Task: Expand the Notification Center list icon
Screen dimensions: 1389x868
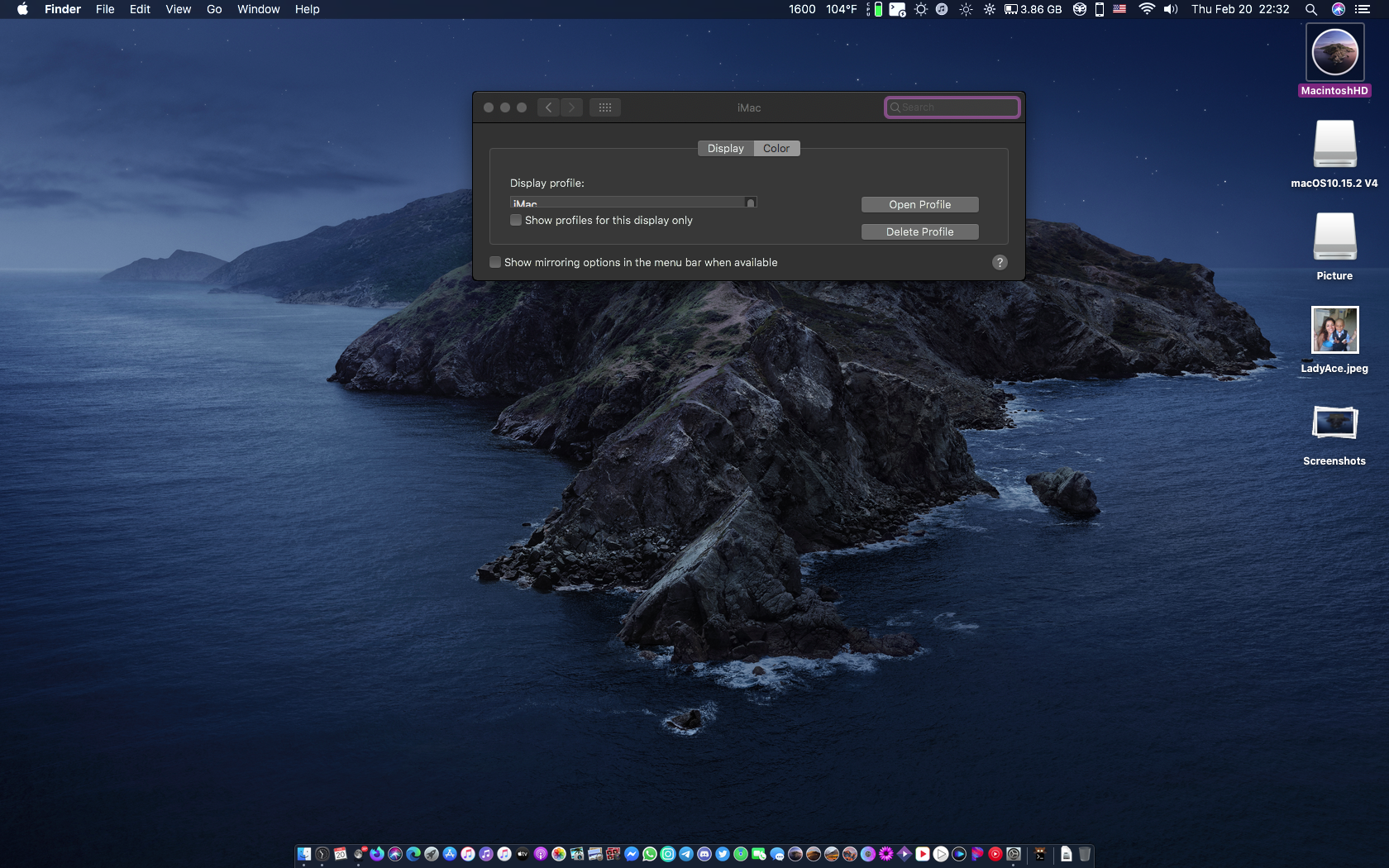Action: pyautogui.click(x=1363, y=9)
